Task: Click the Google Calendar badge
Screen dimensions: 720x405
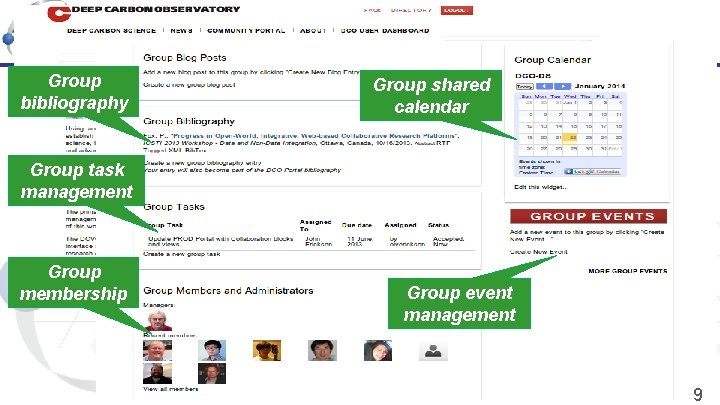Action: 593,172
